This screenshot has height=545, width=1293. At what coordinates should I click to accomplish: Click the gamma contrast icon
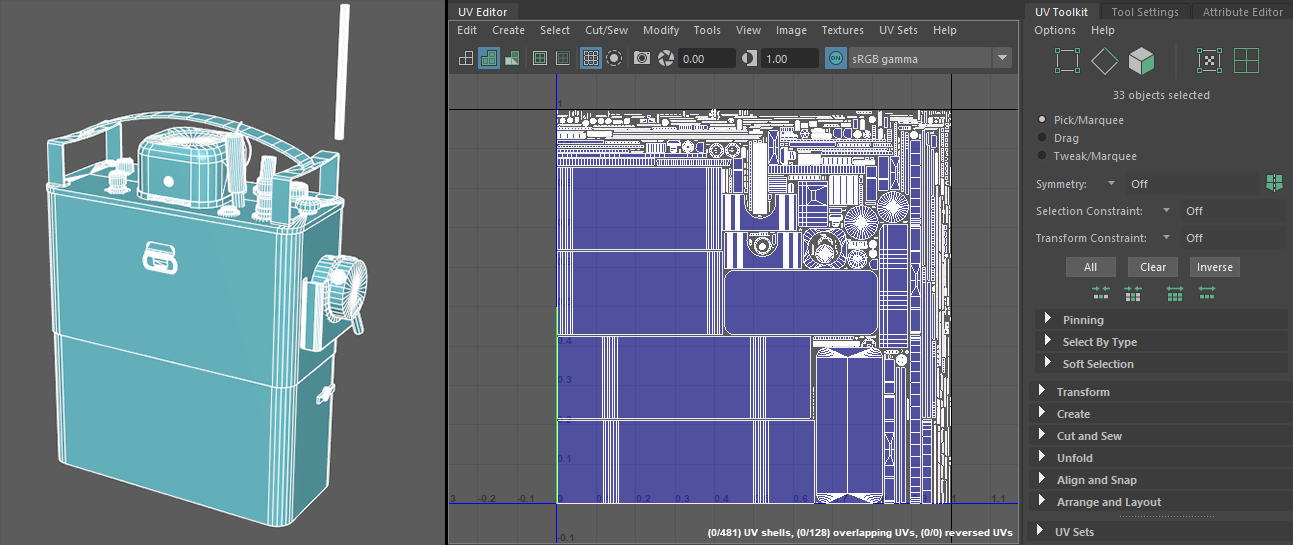[750, 59]
